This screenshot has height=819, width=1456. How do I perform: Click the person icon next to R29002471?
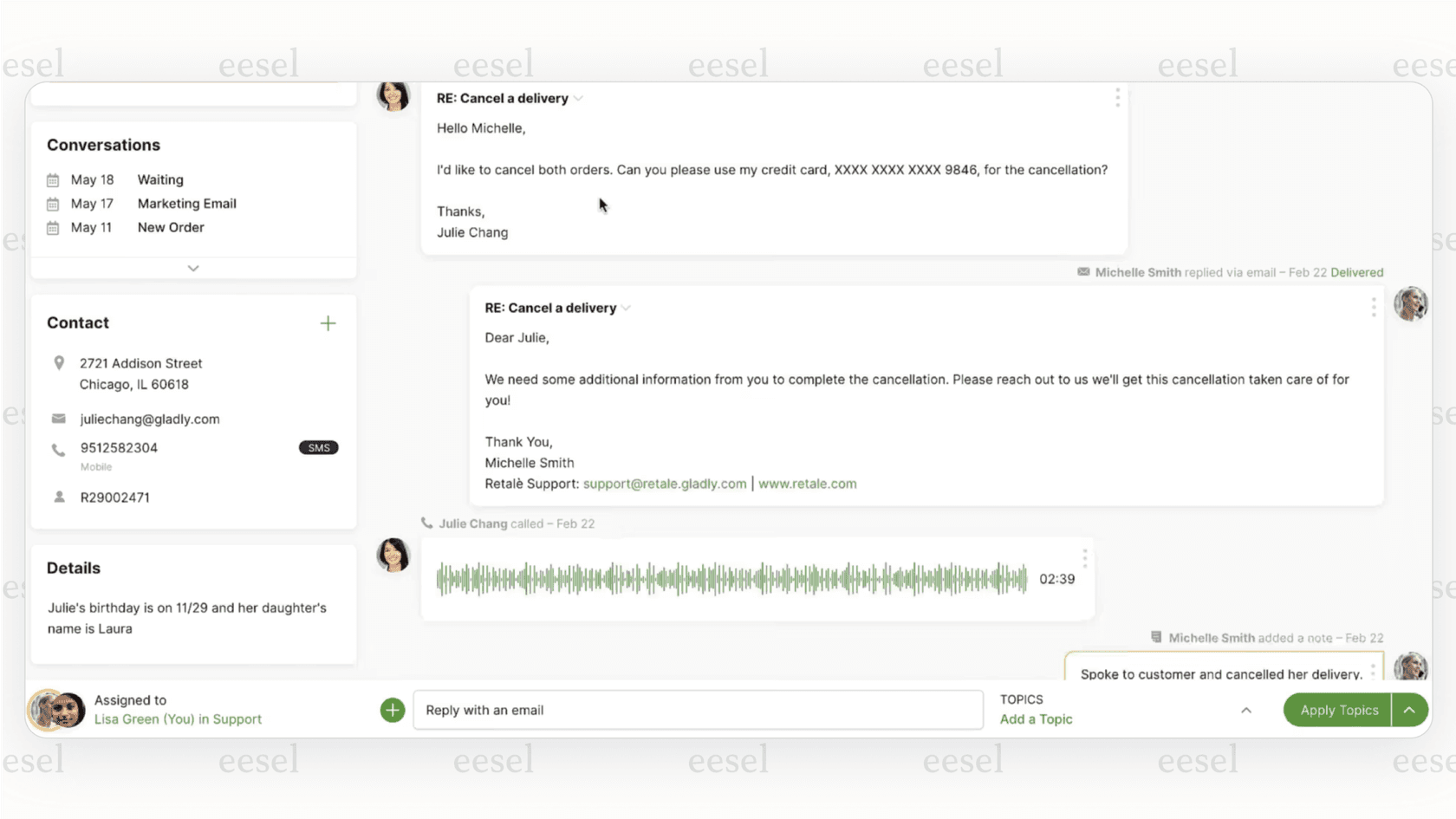59,497
